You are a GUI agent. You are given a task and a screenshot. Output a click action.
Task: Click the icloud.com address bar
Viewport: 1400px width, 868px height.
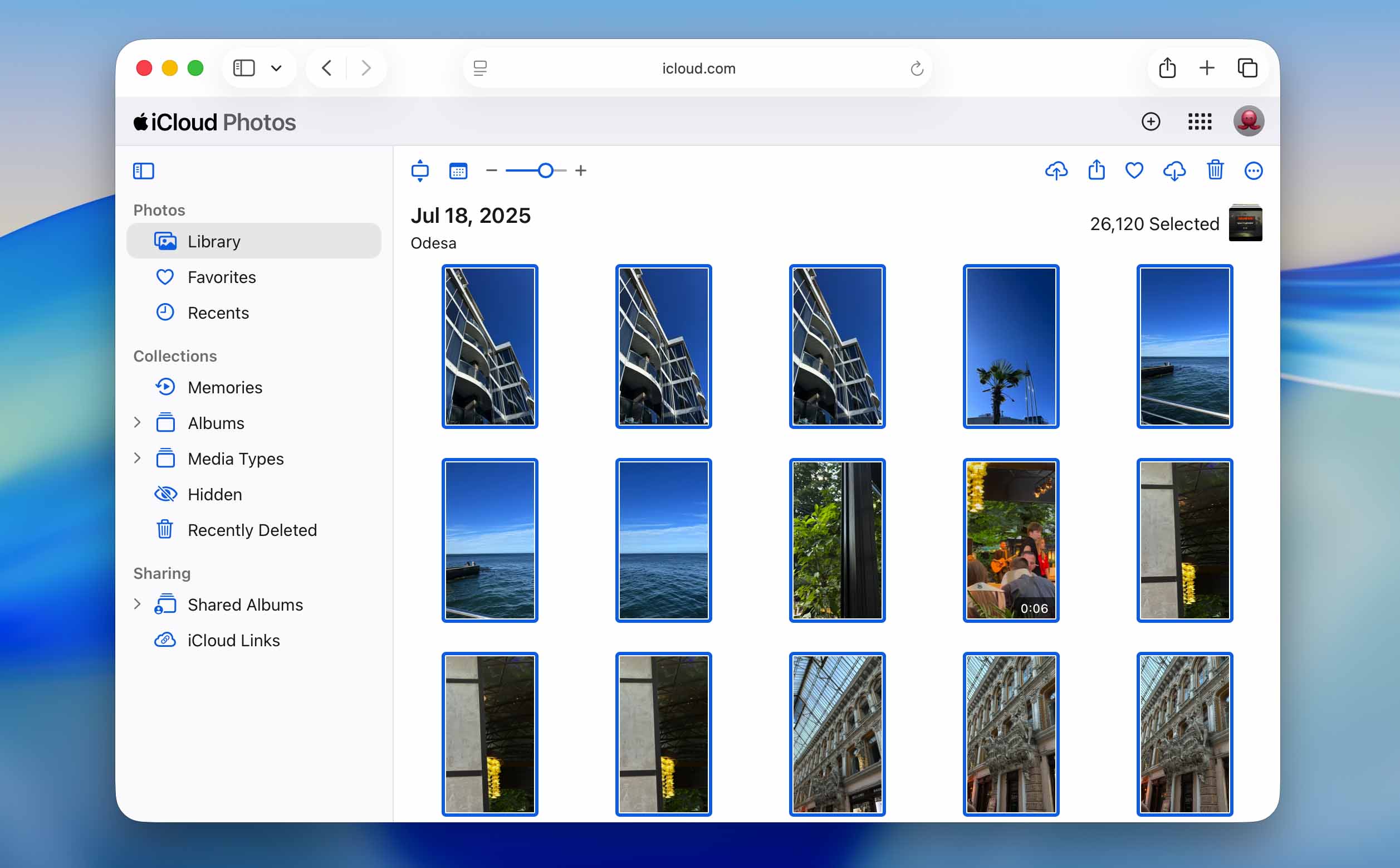[x=698, y=69]
